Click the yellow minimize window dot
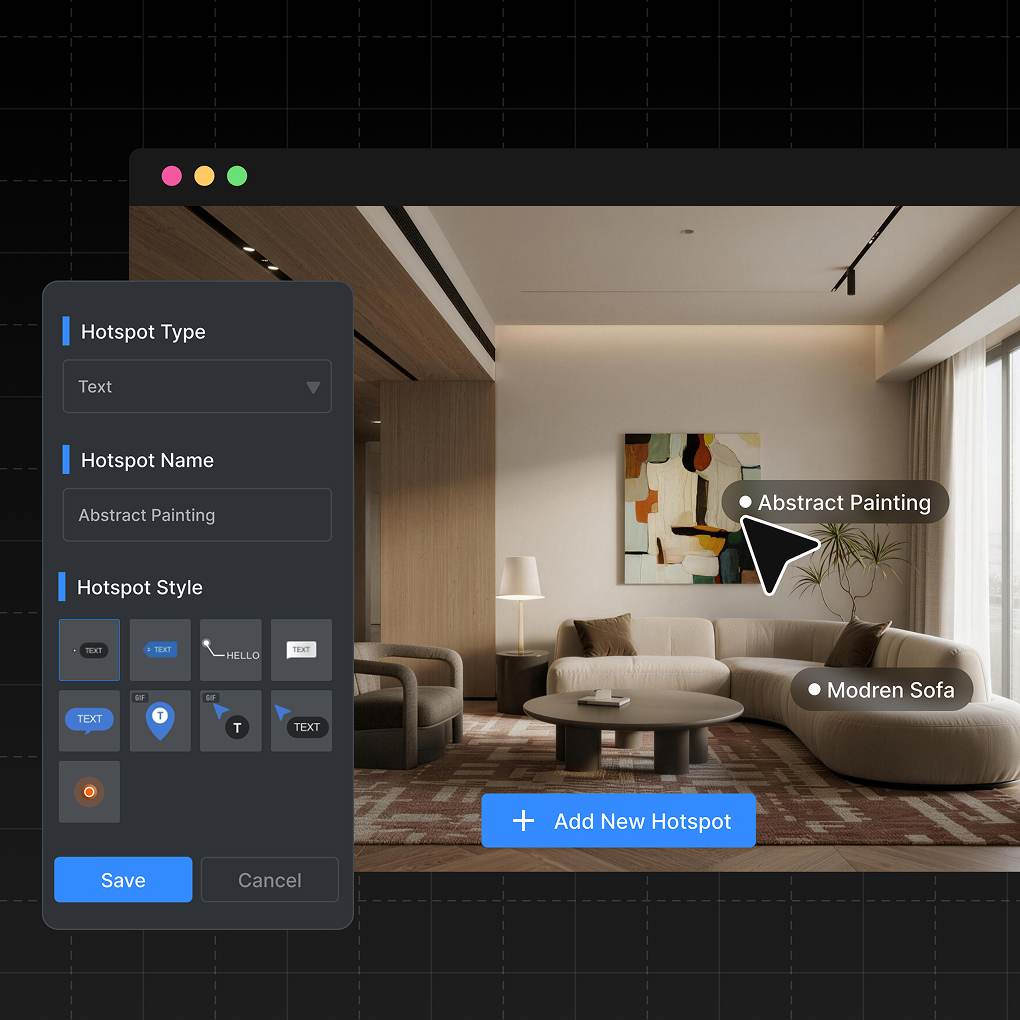Screen dimensions: 1020x1020 click(204, 176)
